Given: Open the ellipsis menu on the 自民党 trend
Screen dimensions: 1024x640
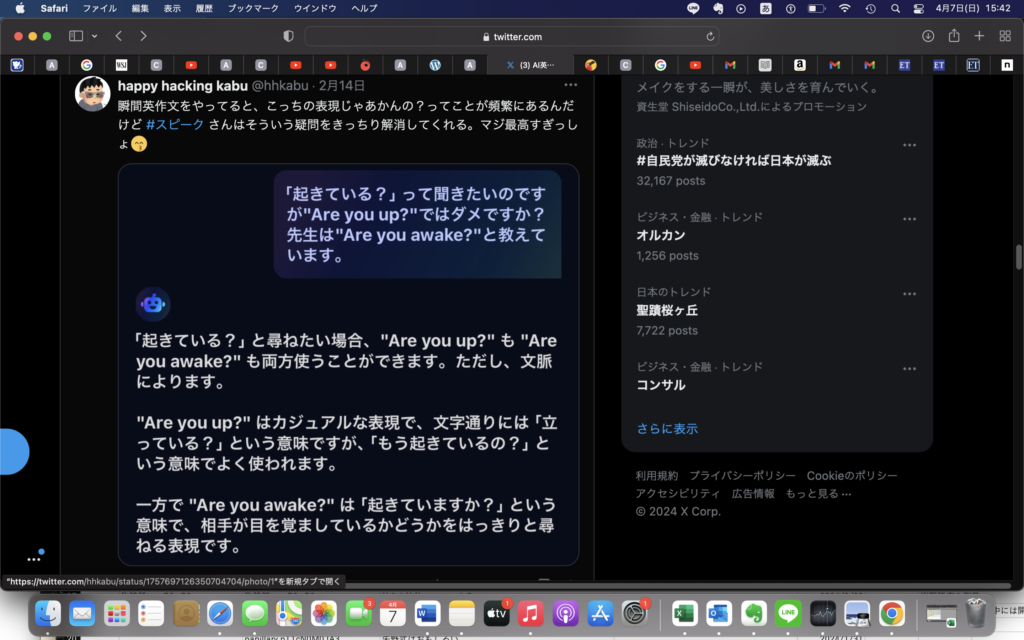Looking at the screenshot, I should click(x=909, y=144).
